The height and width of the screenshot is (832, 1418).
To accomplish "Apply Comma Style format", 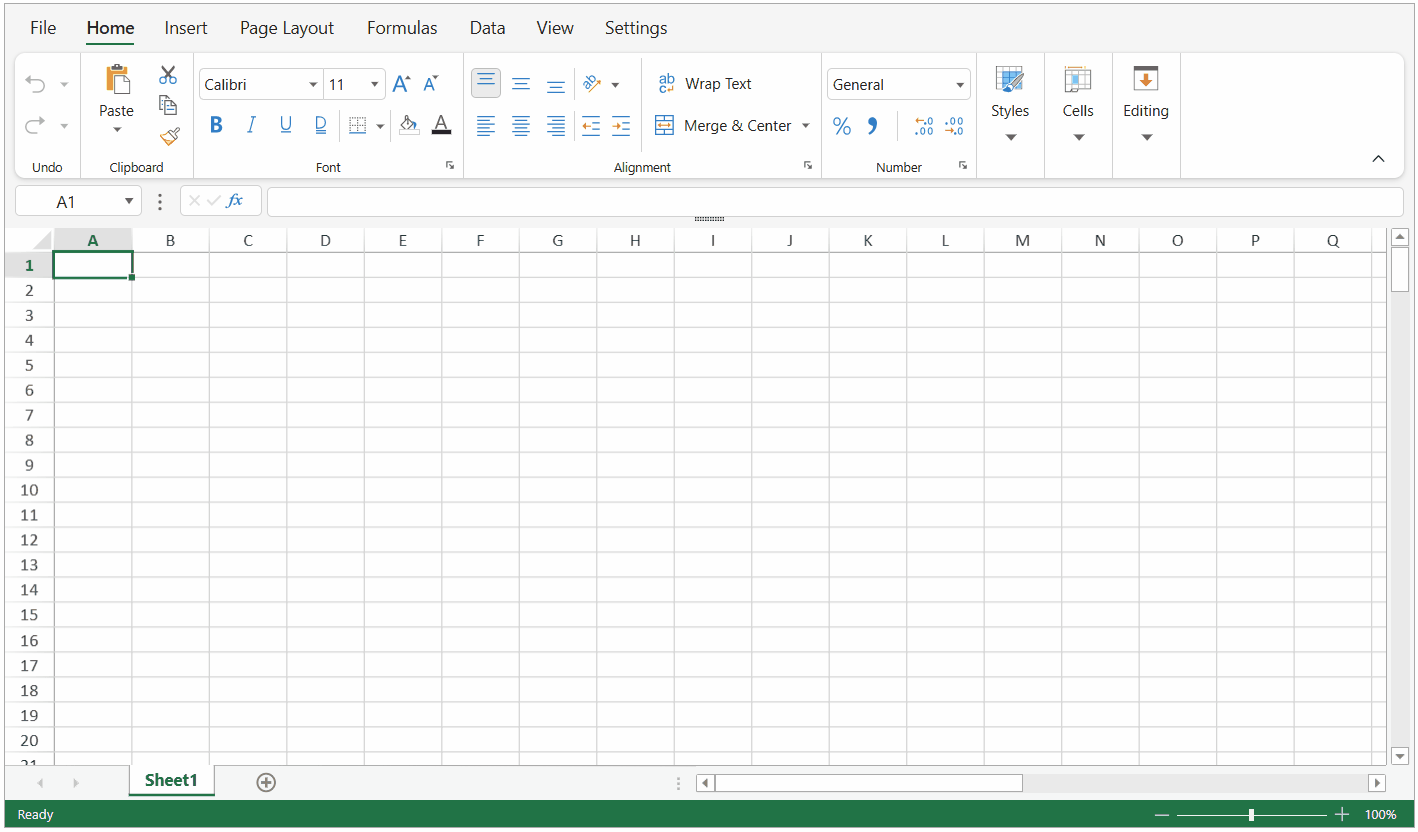I will click(x=873, y=126).
